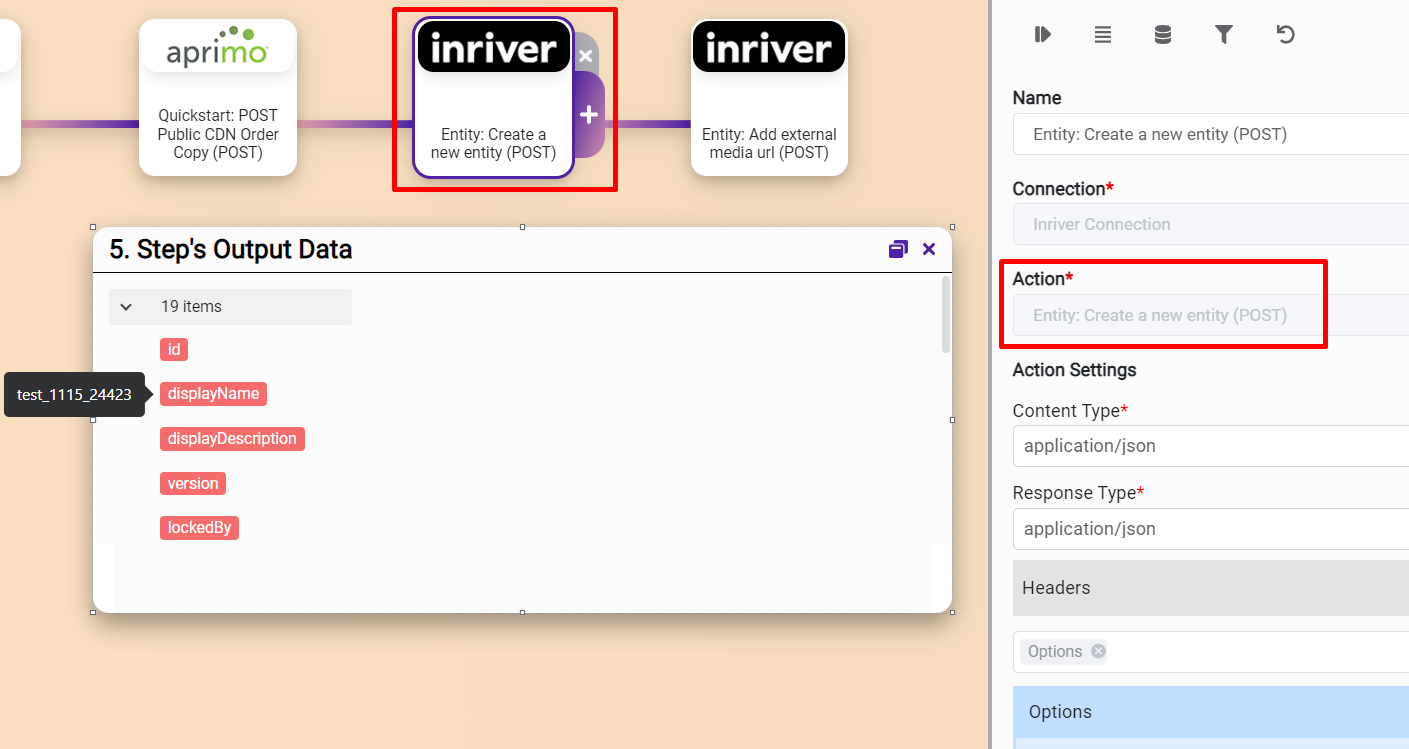Collapse the 19 items tree node

coord(126,307)
